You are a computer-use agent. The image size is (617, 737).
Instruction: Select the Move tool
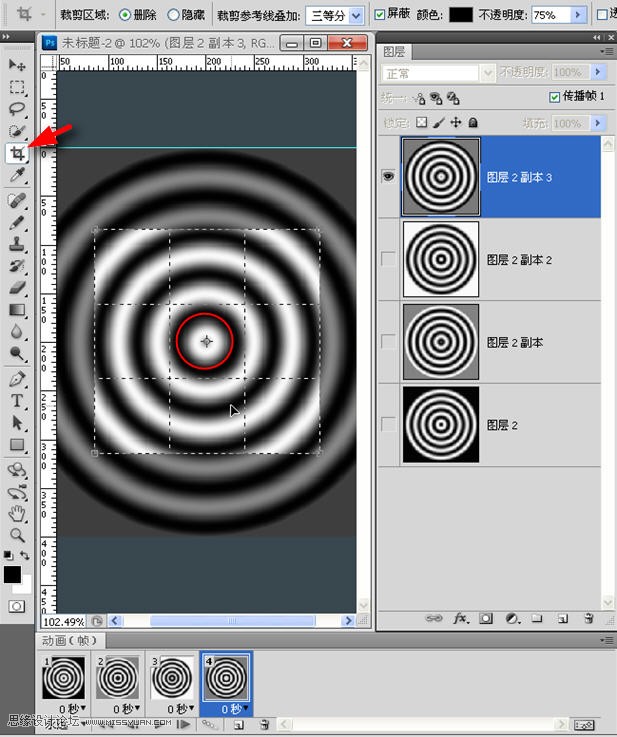pyautogui.click(x=17, y=65)
